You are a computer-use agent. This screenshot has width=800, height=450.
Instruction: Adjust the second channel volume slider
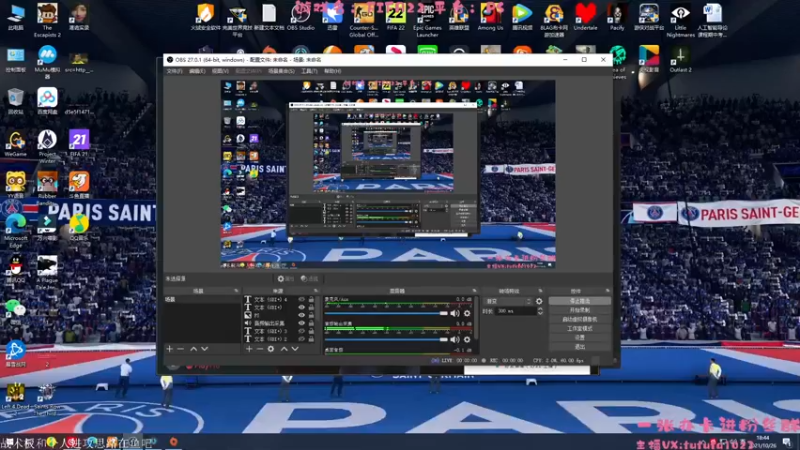pos(386,339)
